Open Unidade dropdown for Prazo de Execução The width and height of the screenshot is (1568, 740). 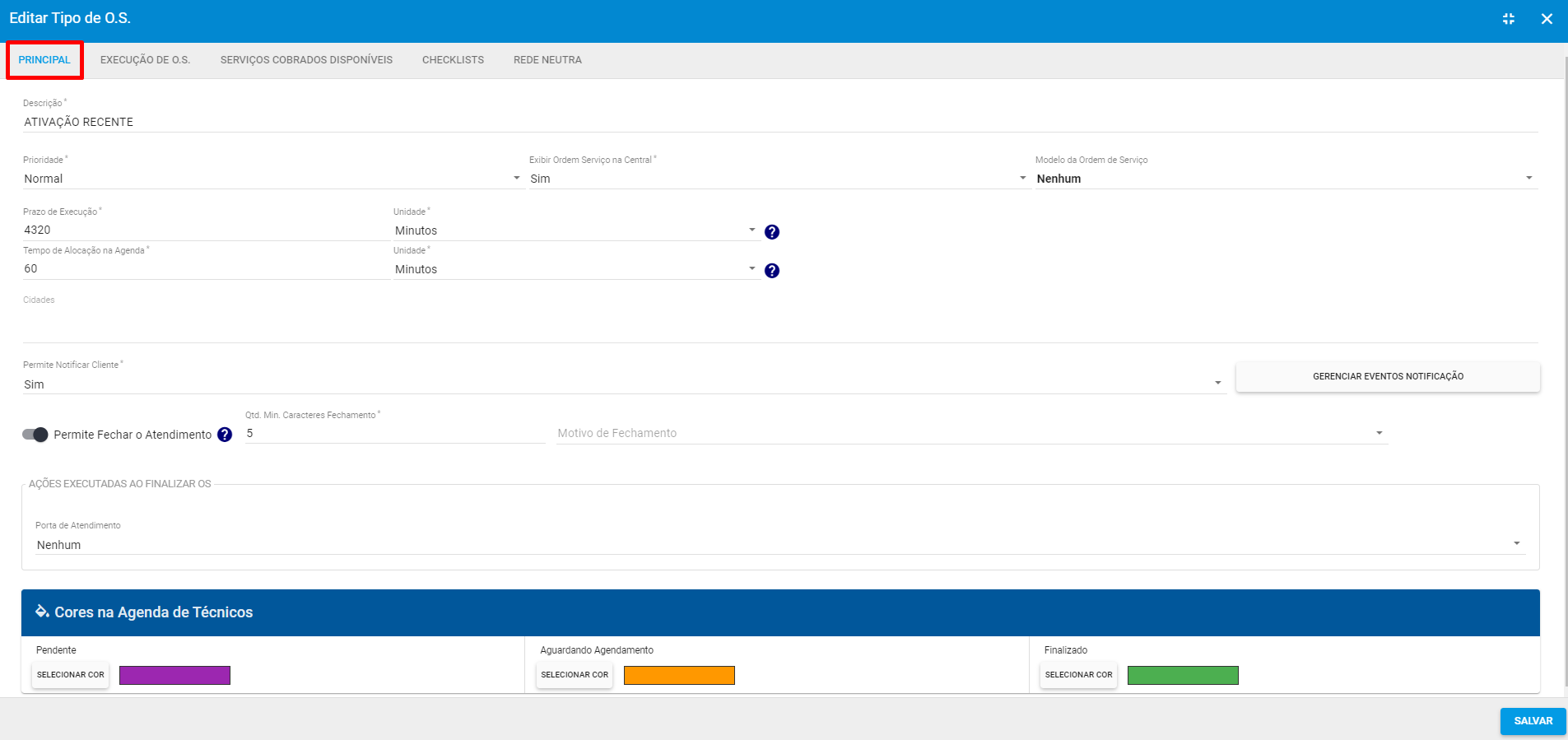[x=575, y=230]
